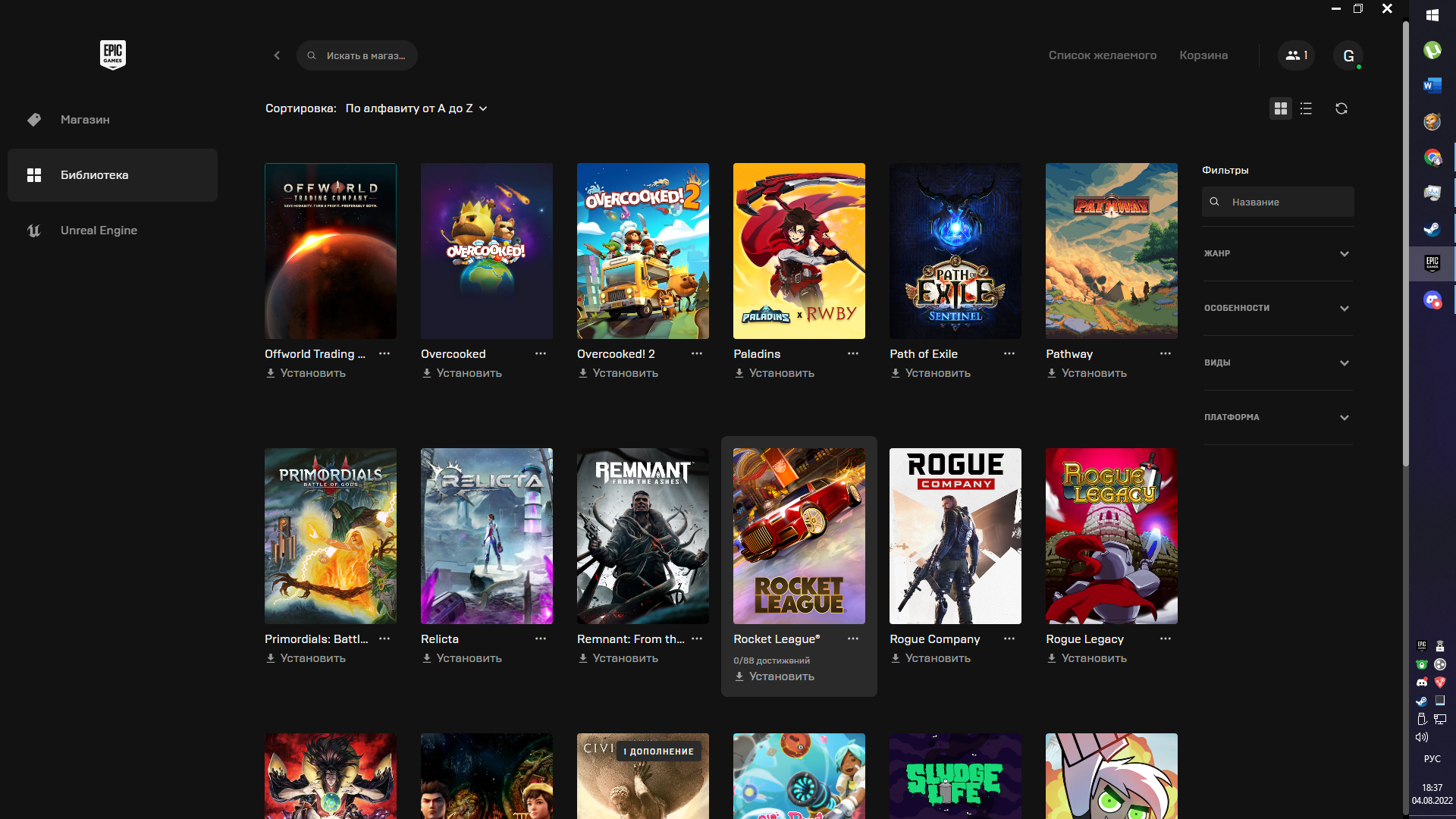Install Overcooked! 2
This screenshot has height=819, width=1456.
pos(618,373)
